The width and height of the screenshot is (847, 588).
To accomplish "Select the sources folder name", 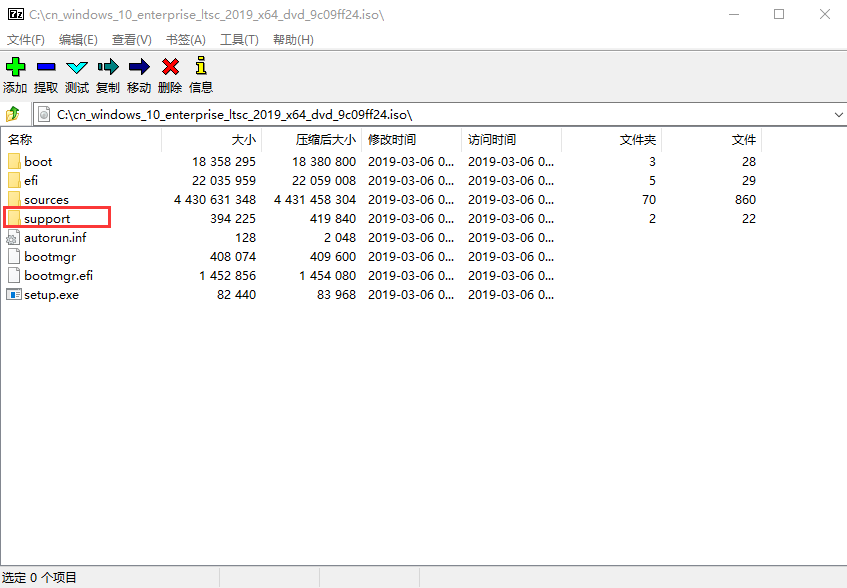I will point(46,199).
